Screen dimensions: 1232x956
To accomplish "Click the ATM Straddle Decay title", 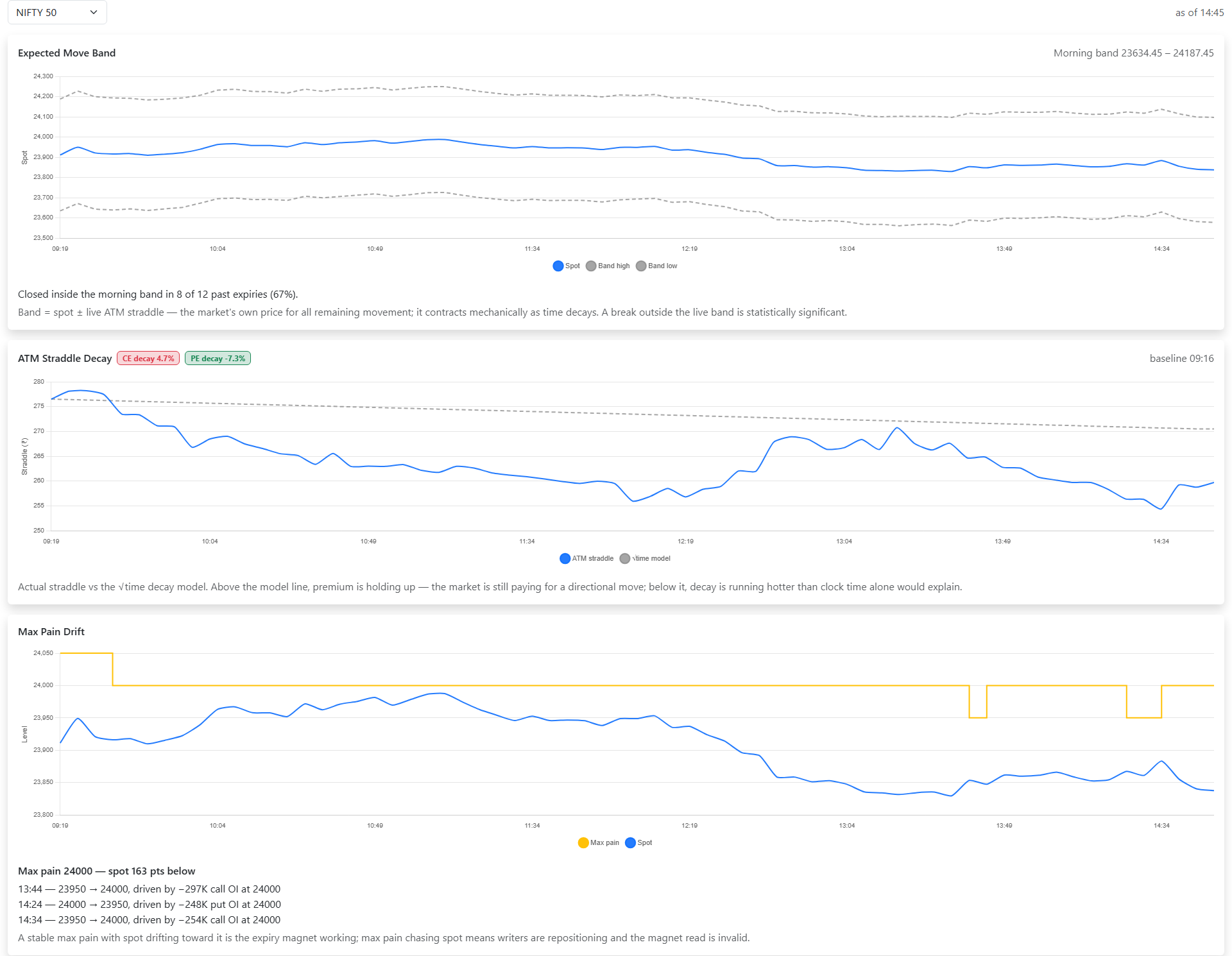I will [65, 358].
